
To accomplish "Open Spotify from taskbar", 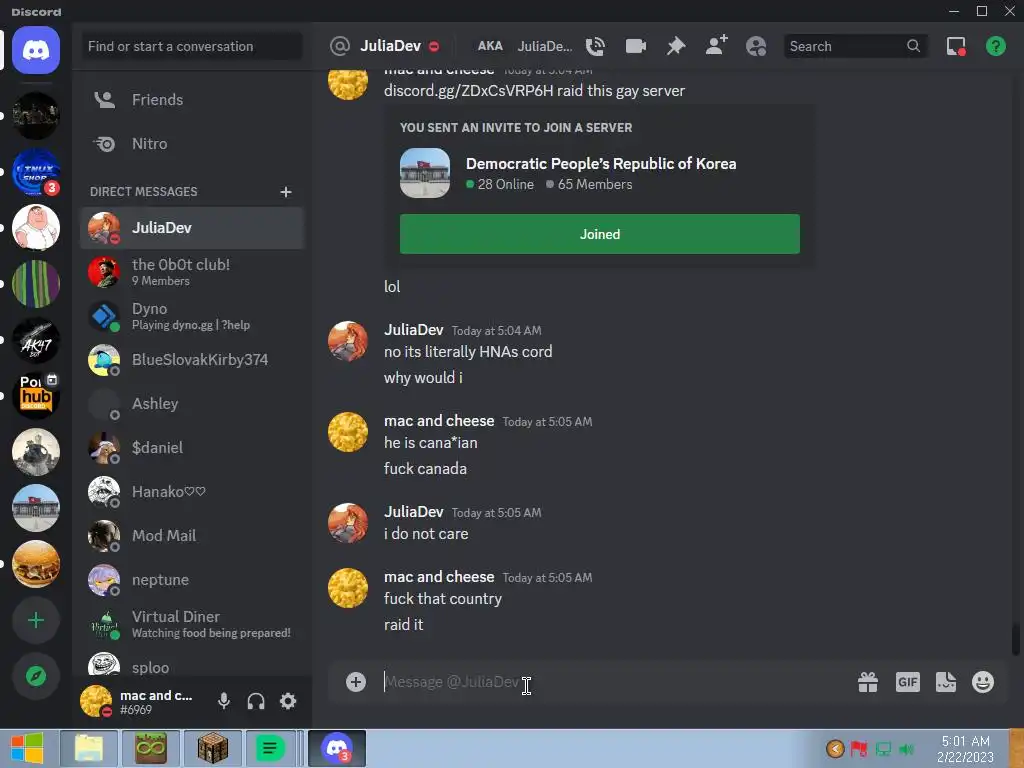I will point(269,748).
